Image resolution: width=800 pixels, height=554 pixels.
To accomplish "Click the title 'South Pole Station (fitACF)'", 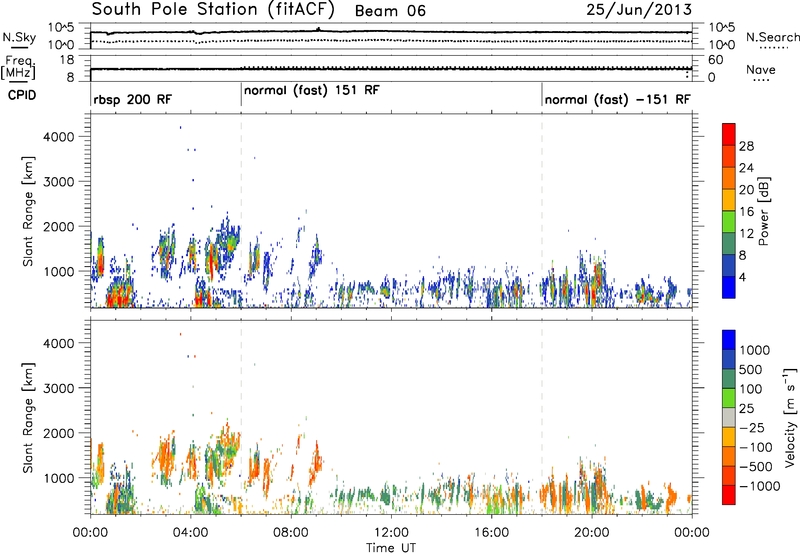I will click(213, 10).
